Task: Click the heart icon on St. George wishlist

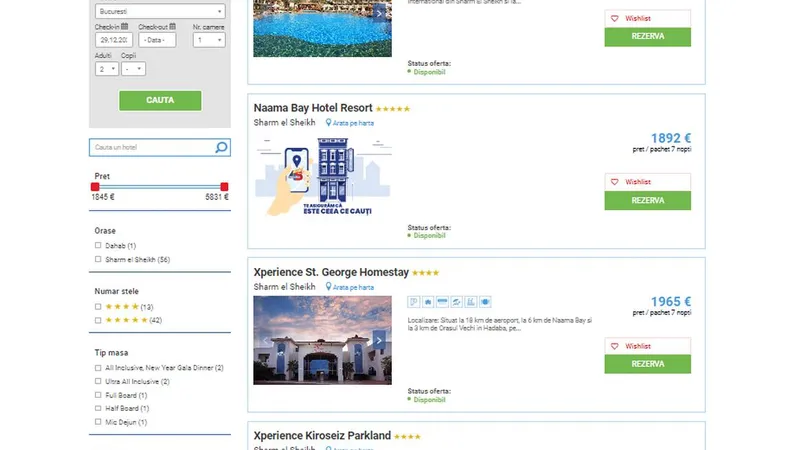Action: point(615,346)
